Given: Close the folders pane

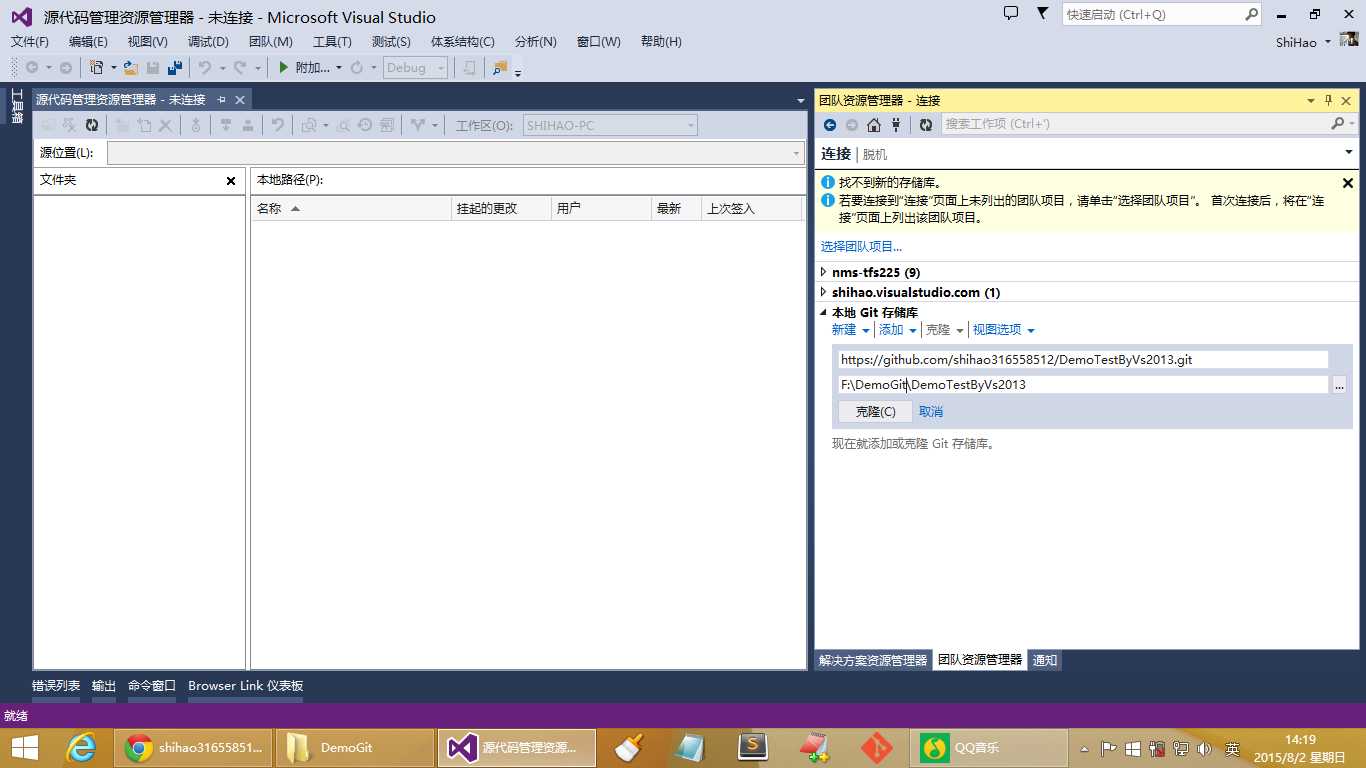Looking at the screenshot, I should pyautogui.click(x=231, y=181).
